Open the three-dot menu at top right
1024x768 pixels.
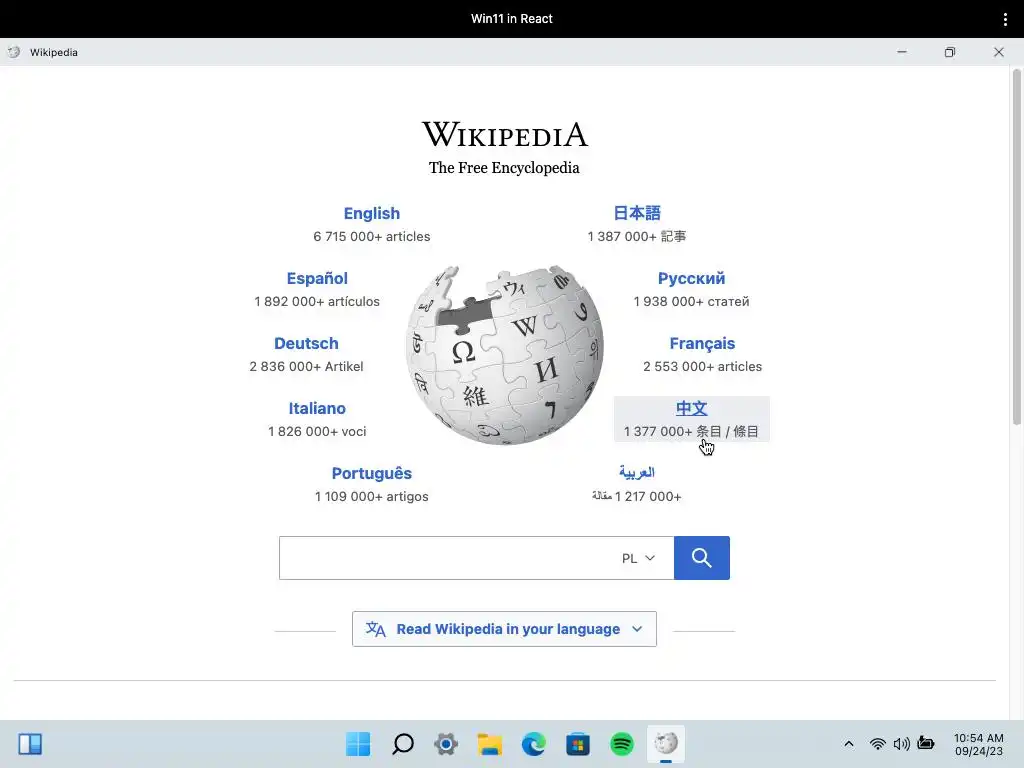click(x=1005, y=19)
